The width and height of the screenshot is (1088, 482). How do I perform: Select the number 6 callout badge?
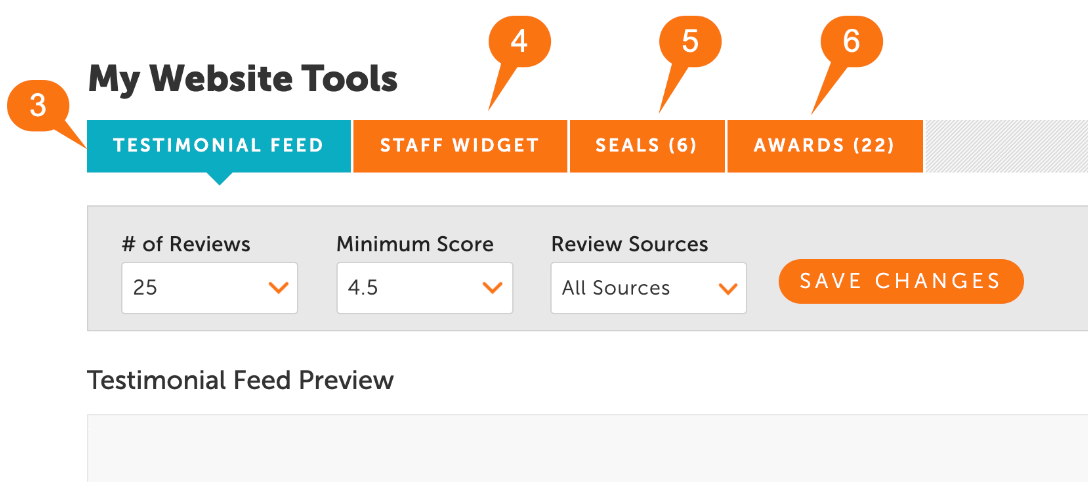(851, 41)
